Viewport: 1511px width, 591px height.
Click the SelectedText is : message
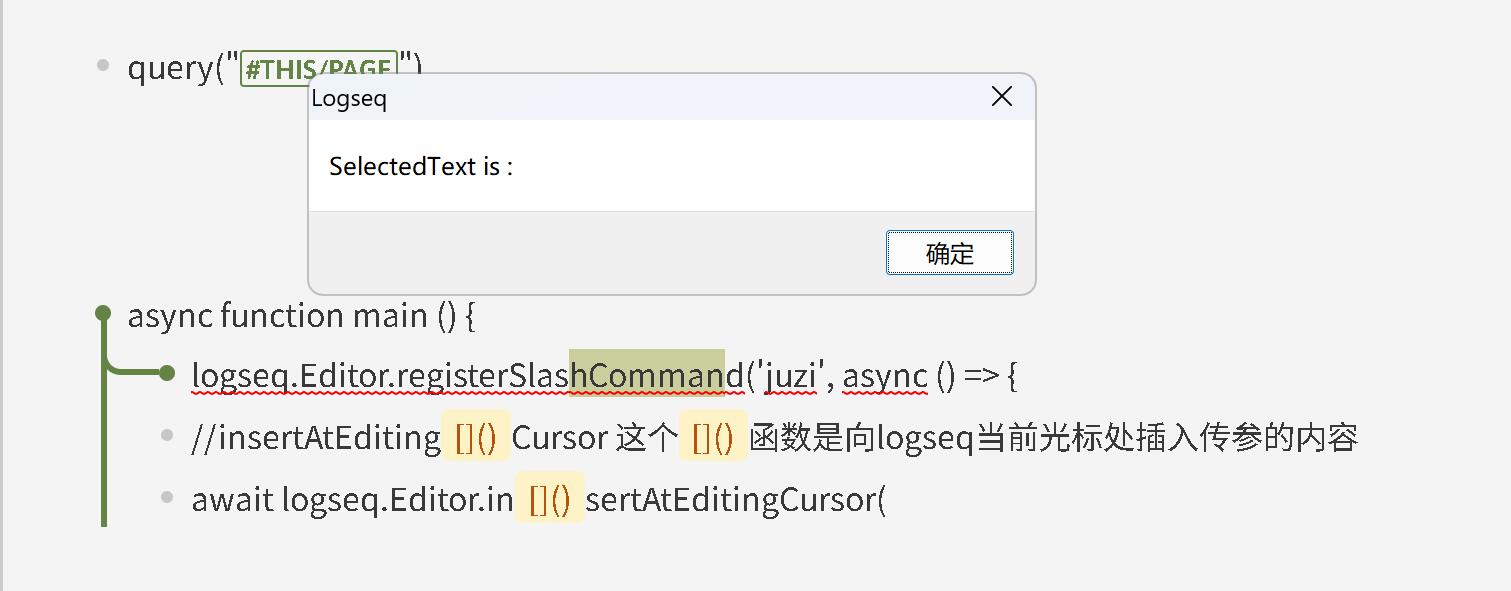(421, 166)
